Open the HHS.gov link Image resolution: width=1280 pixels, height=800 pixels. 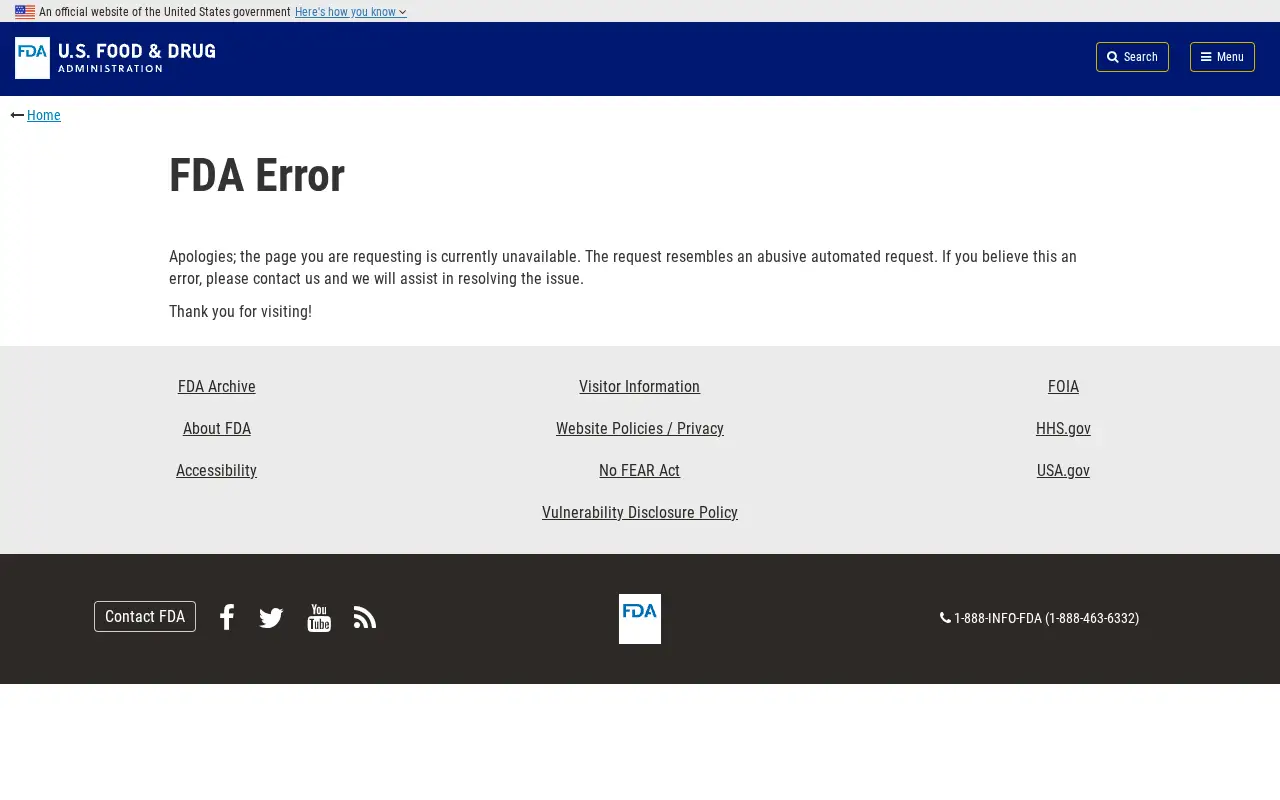(x=1063, y=429)
